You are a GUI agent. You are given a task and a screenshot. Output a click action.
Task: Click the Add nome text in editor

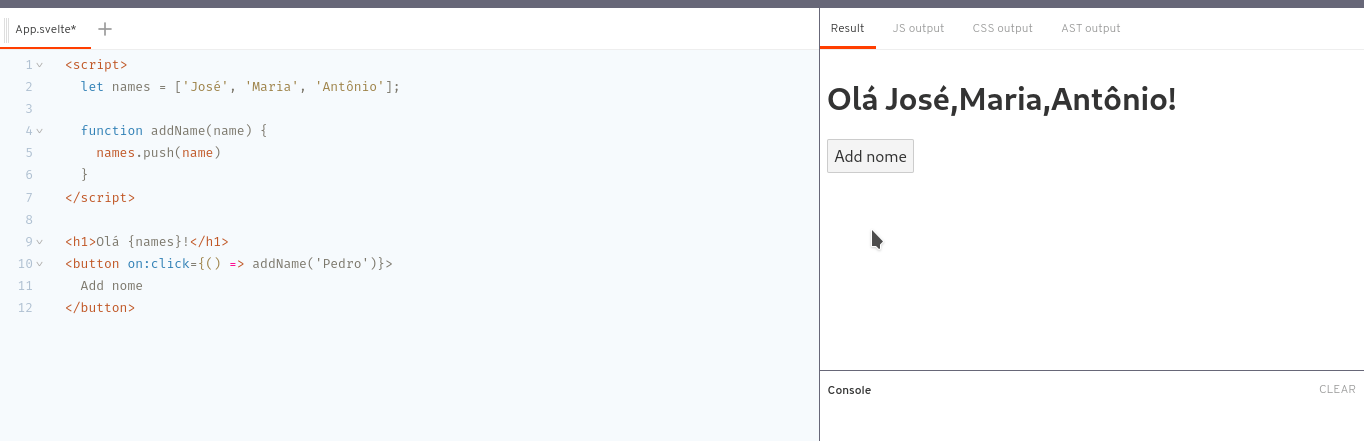point(112,286)
